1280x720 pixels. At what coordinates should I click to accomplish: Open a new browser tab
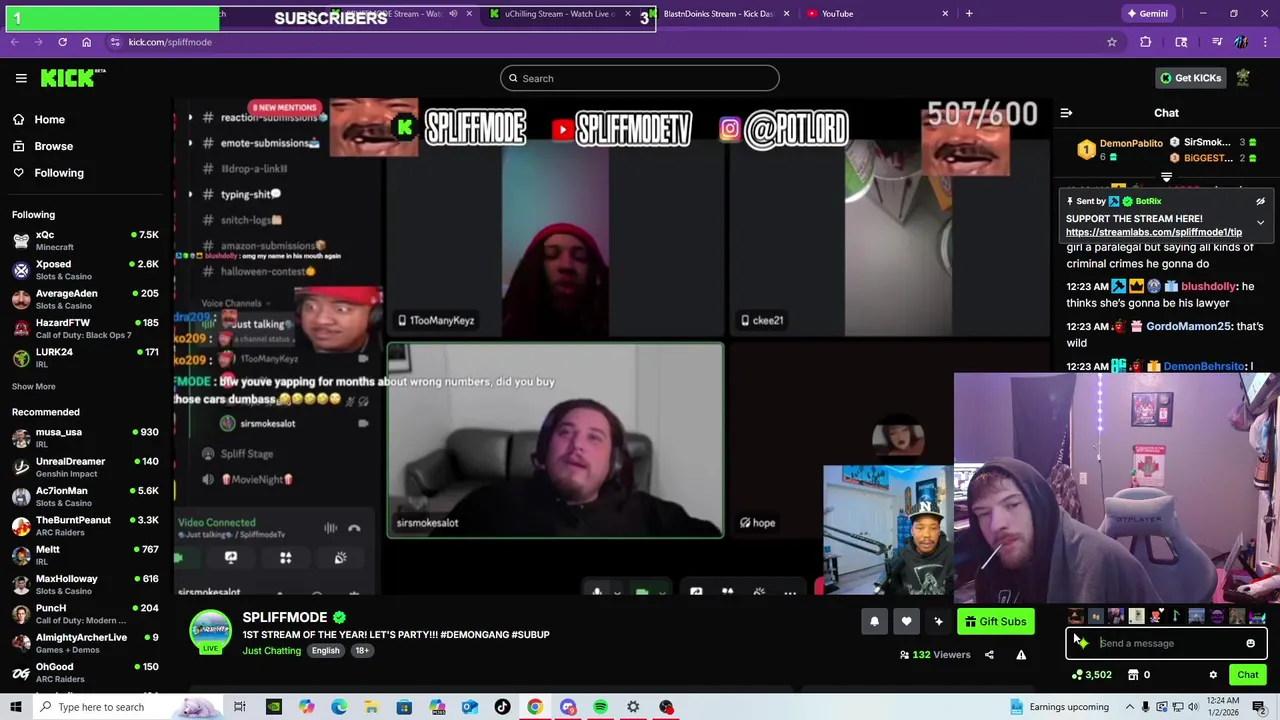969,14
